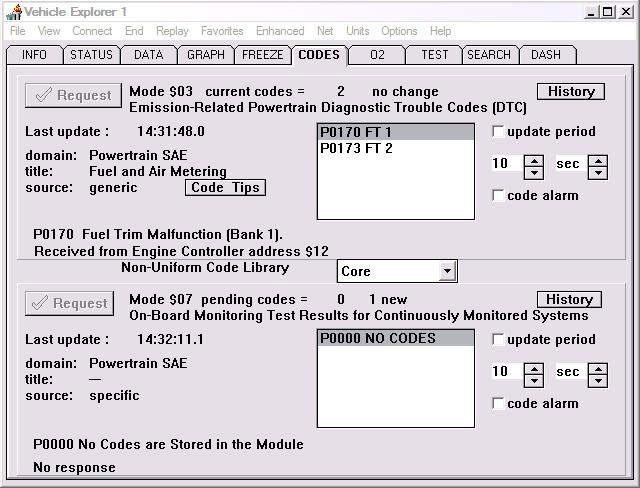640x488 pixels.
Task: Step down the Mode $07 sec unit spinner
Action: tap(598, 380)
